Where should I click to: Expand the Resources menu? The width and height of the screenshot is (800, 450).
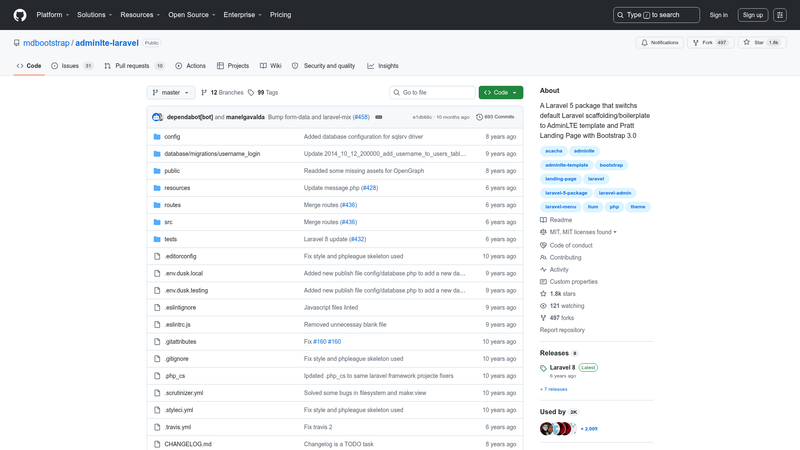140,15
